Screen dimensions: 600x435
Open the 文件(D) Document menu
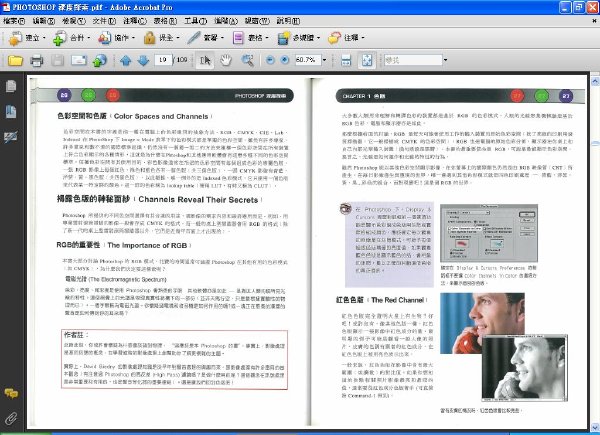point(104,21)
